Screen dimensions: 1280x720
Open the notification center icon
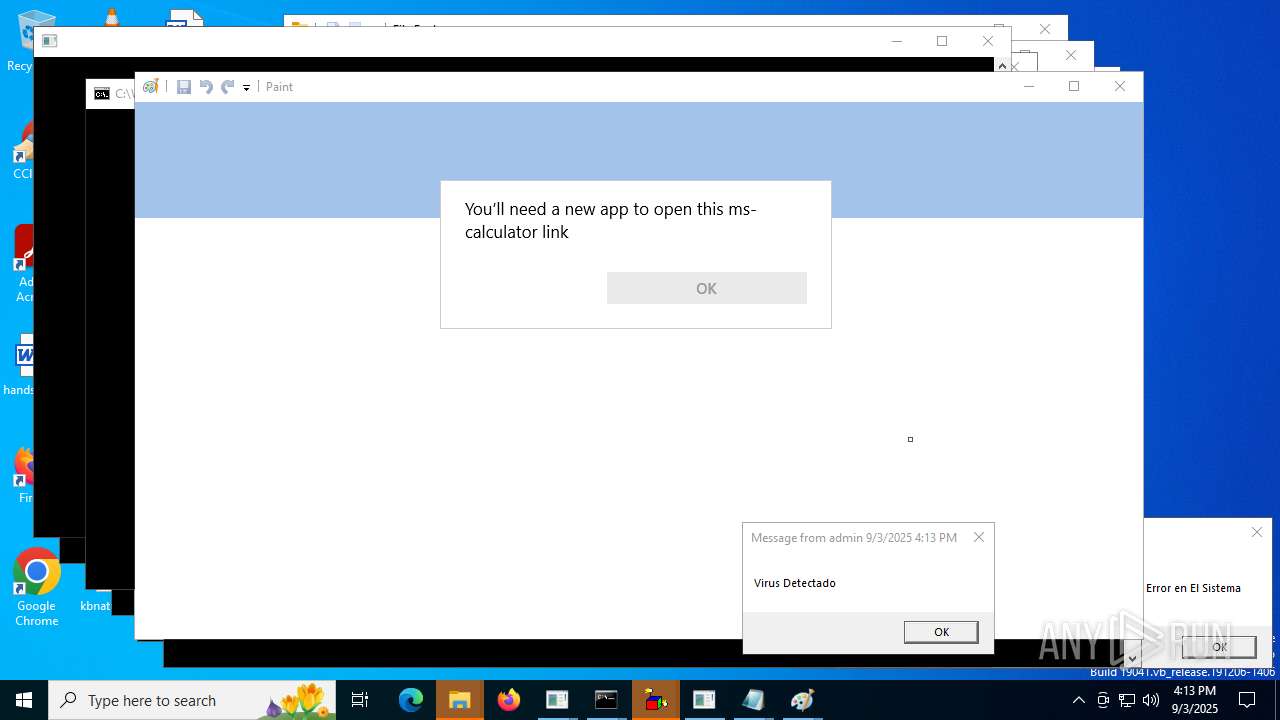pyautogui.click(x=1247, y=700)
